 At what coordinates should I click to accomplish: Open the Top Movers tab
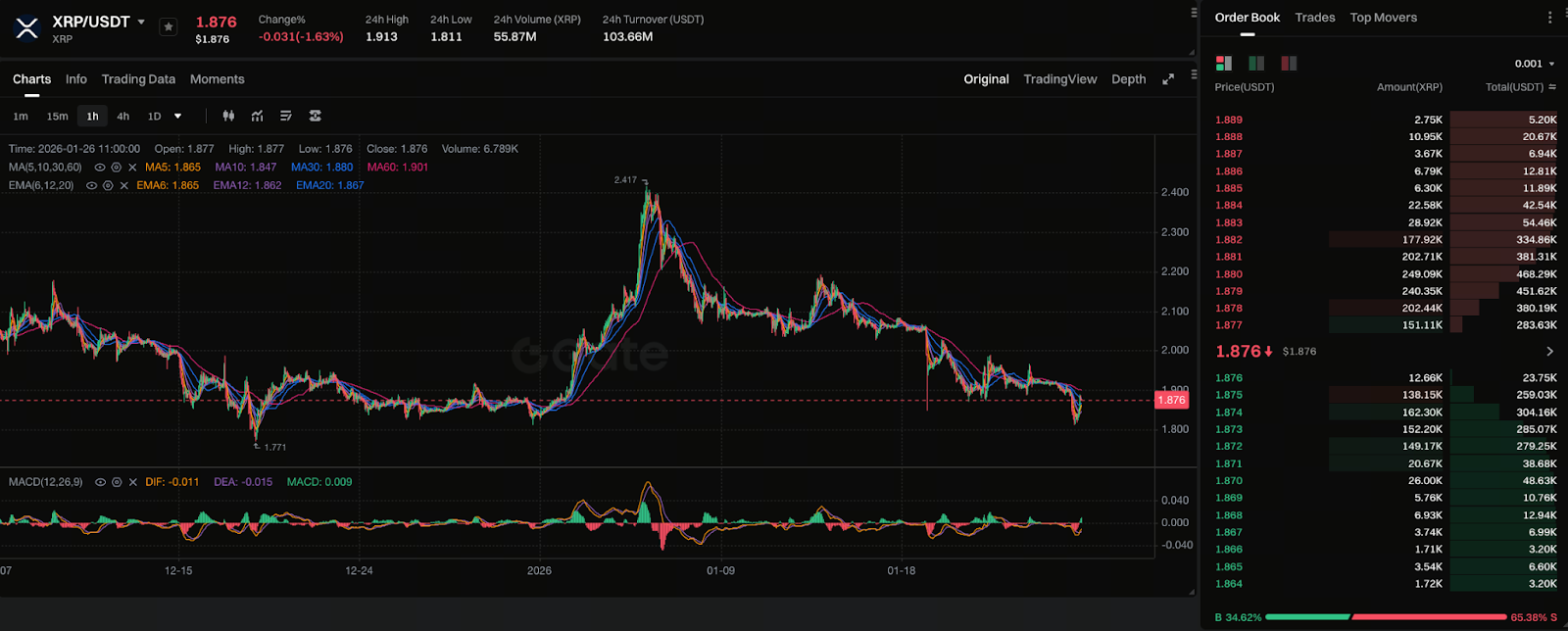1383,18
